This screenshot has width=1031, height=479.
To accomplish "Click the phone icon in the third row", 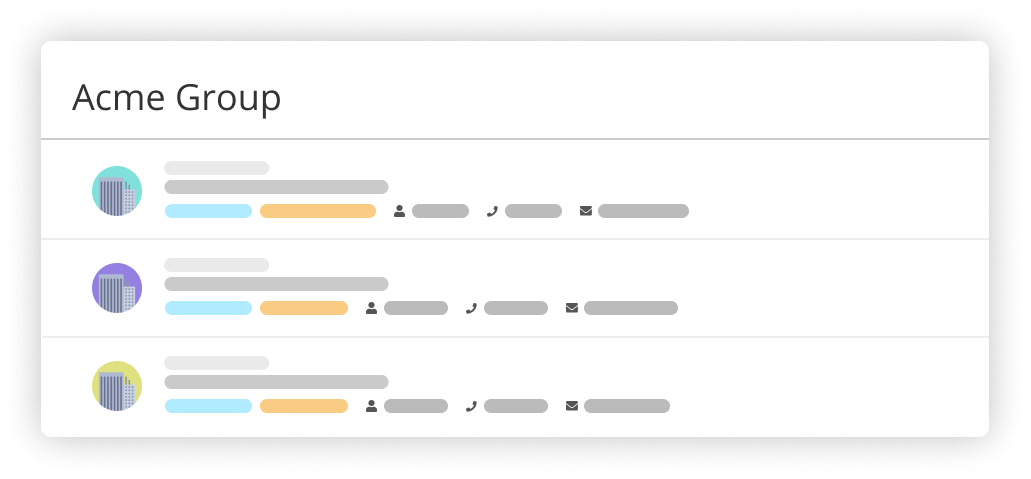I will [x=471, y=406].
